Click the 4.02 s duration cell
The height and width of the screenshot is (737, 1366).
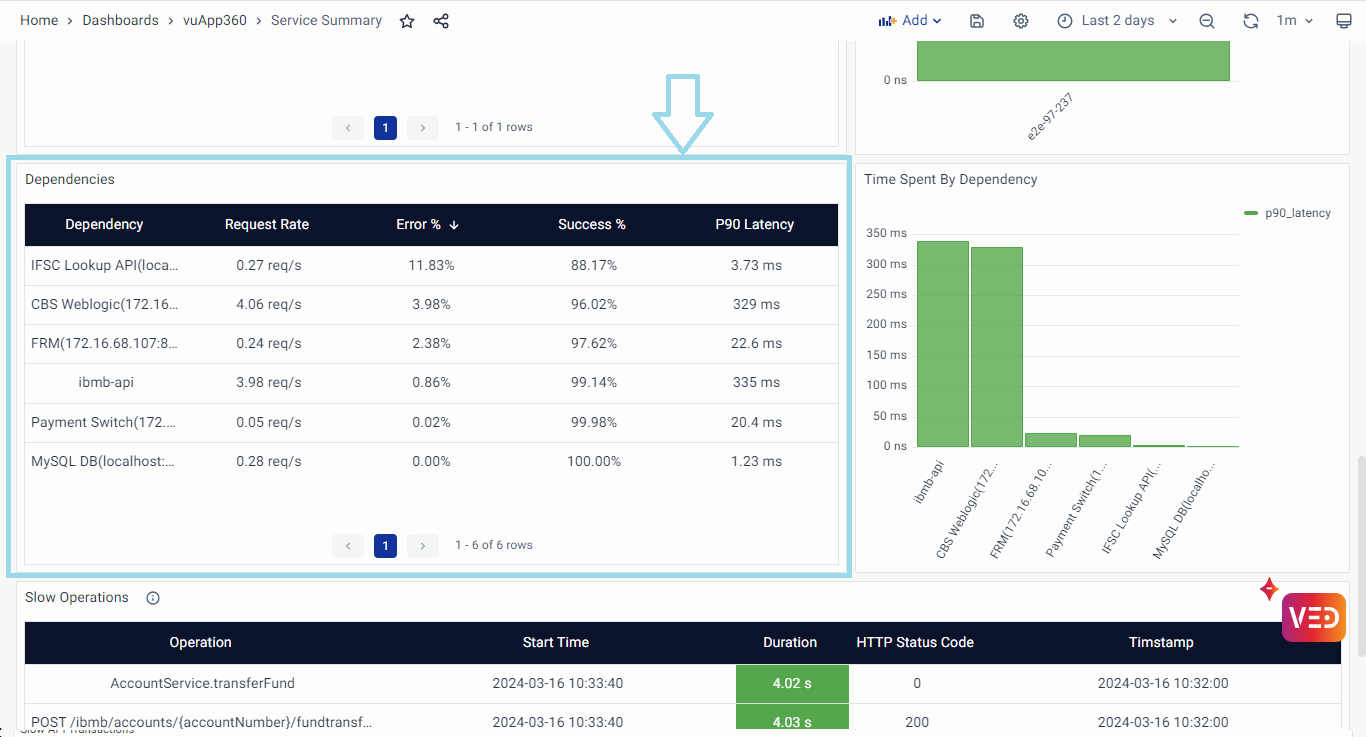[792, 684]
